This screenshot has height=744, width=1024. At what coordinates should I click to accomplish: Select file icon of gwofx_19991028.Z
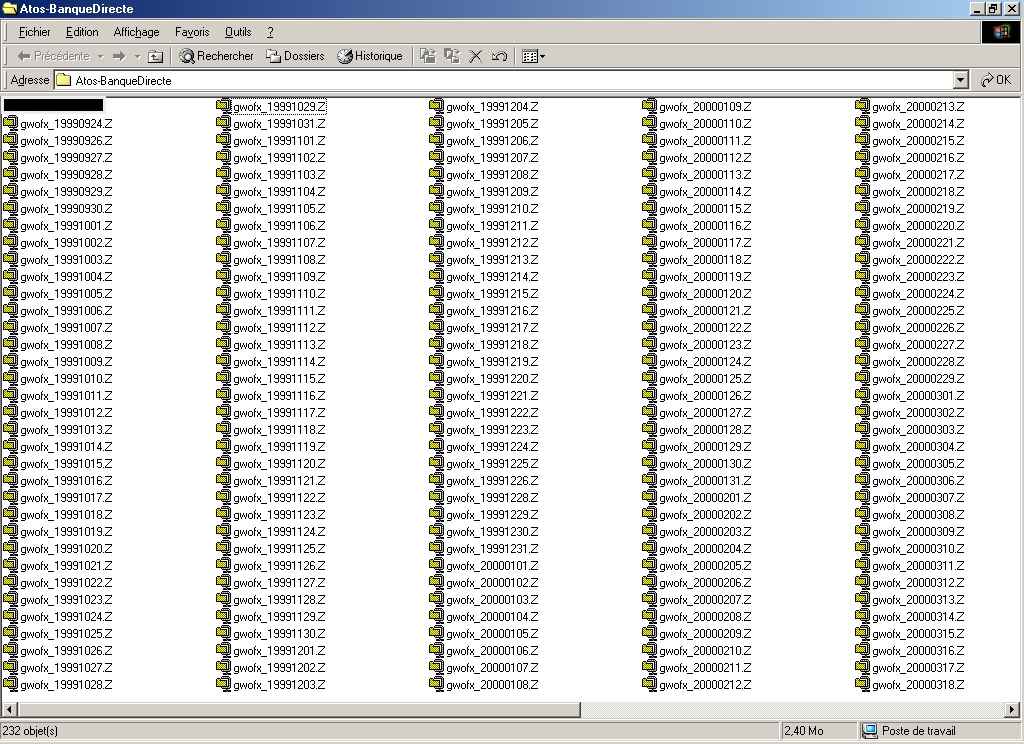coord(10,683)
